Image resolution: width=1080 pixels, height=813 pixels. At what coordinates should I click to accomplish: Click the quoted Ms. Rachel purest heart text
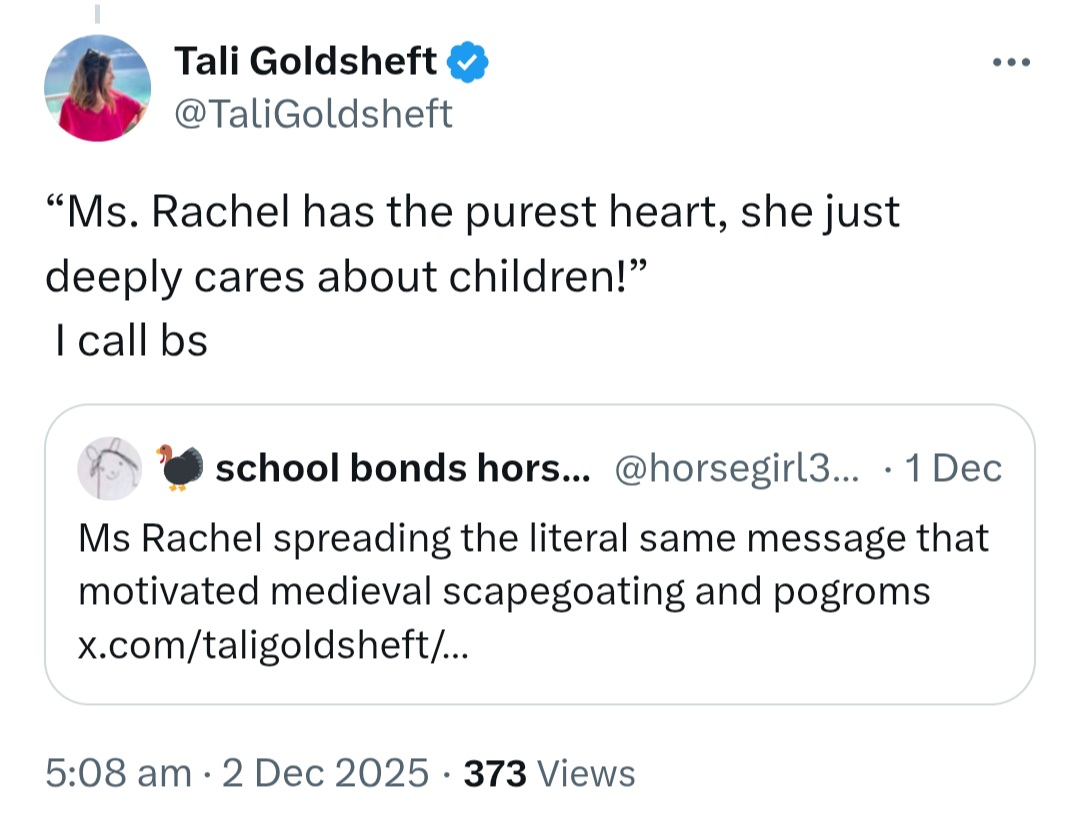click(472, 244)
